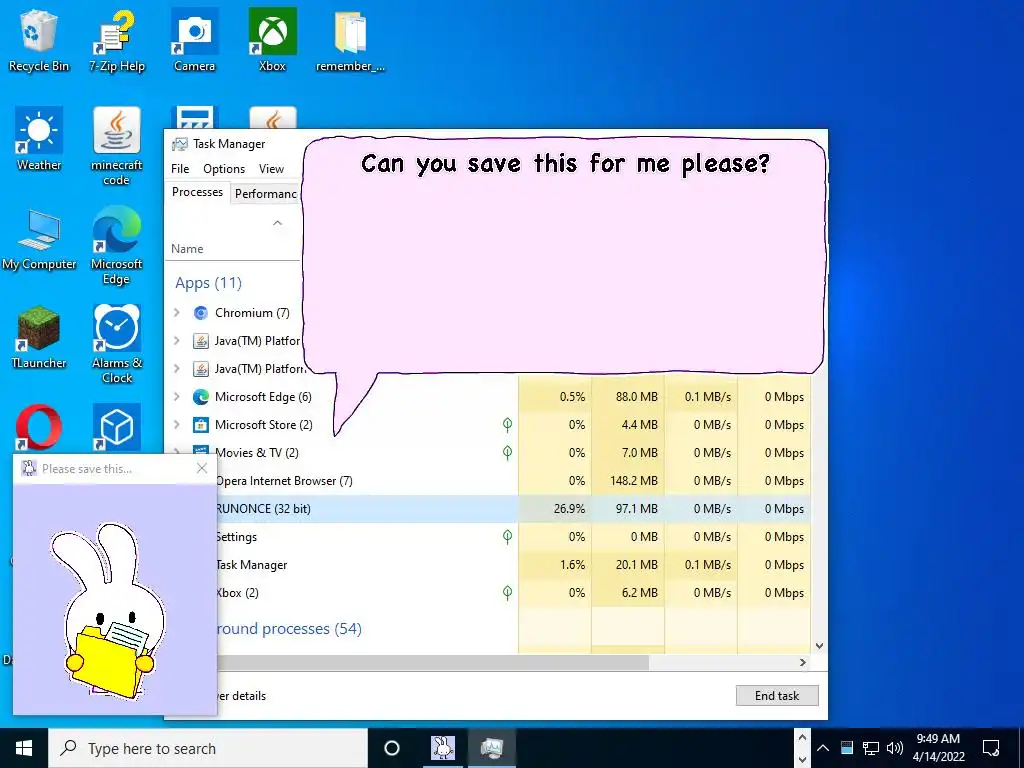The width and height of the screenshot is (1024, 768).
Task: Click the End task button
Action: click(x=777, y=696)
